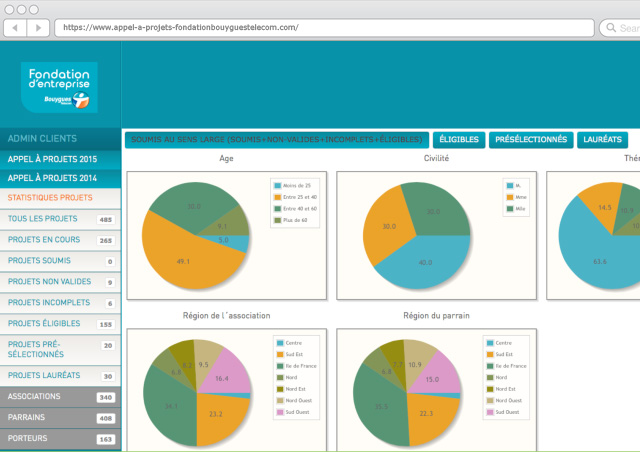Screen dimensions: 640x452
Task: Focus the browser URL address field
Action: [324, 28]
